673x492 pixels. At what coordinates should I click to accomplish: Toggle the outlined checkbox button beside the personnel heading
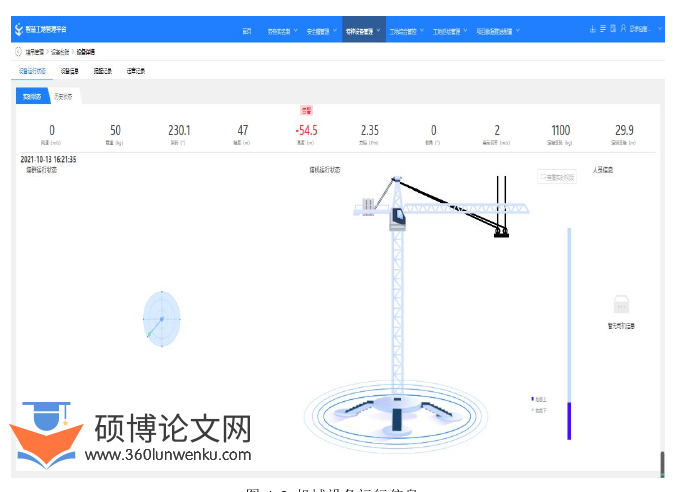coord(557,177)
